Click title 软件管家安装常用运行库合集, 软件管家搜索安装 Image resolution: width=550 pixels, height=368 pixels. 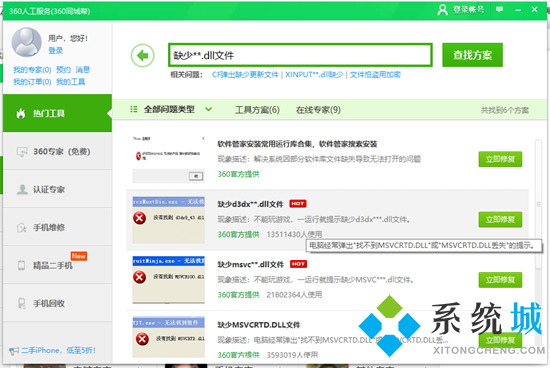297,144
